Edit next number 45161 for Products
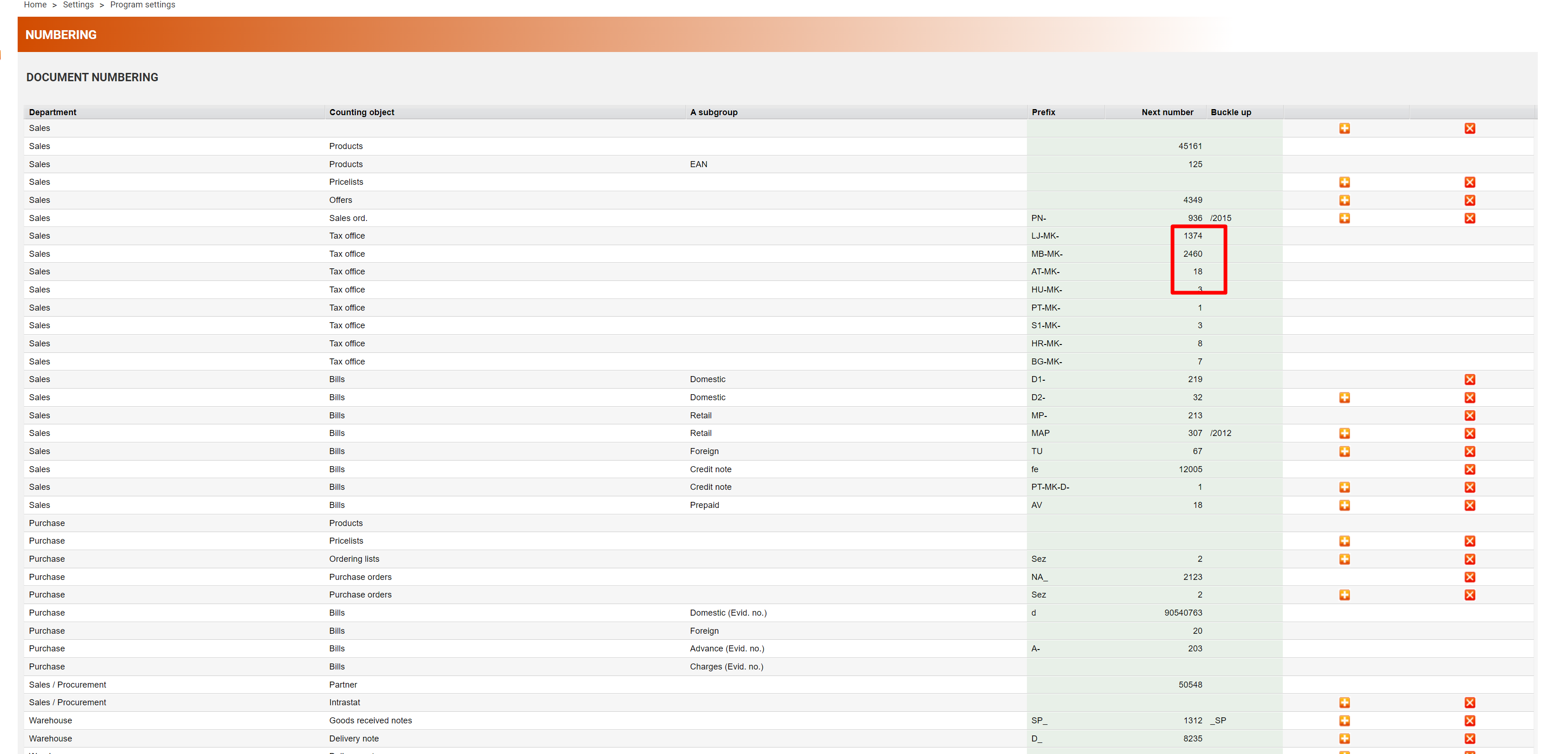The image size is (1568, 754). click(x=1189, y=146)
